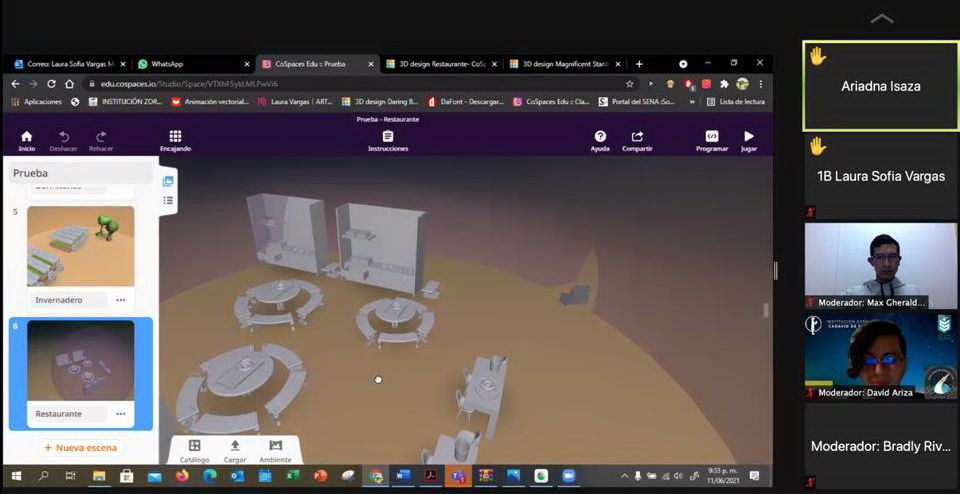Open the Lista de lectura panel
This screenshot has width=960, height=494.
pos(735,102)
